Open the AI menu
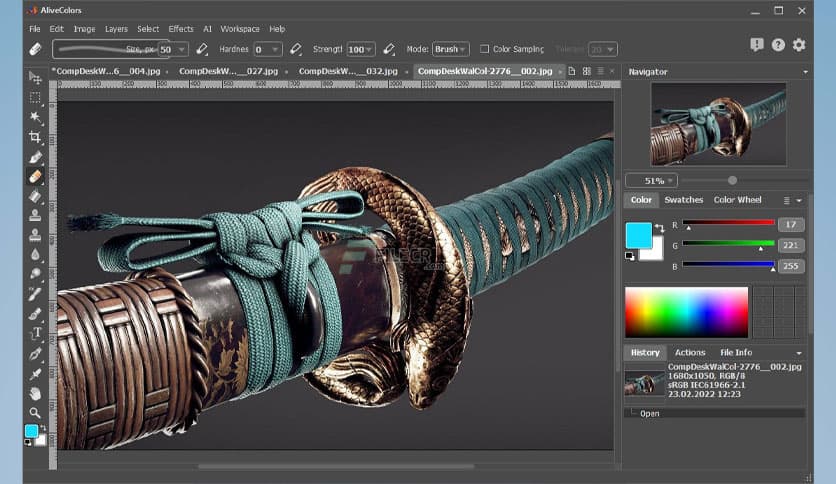836x484 pixels. [x=207, y=29]
